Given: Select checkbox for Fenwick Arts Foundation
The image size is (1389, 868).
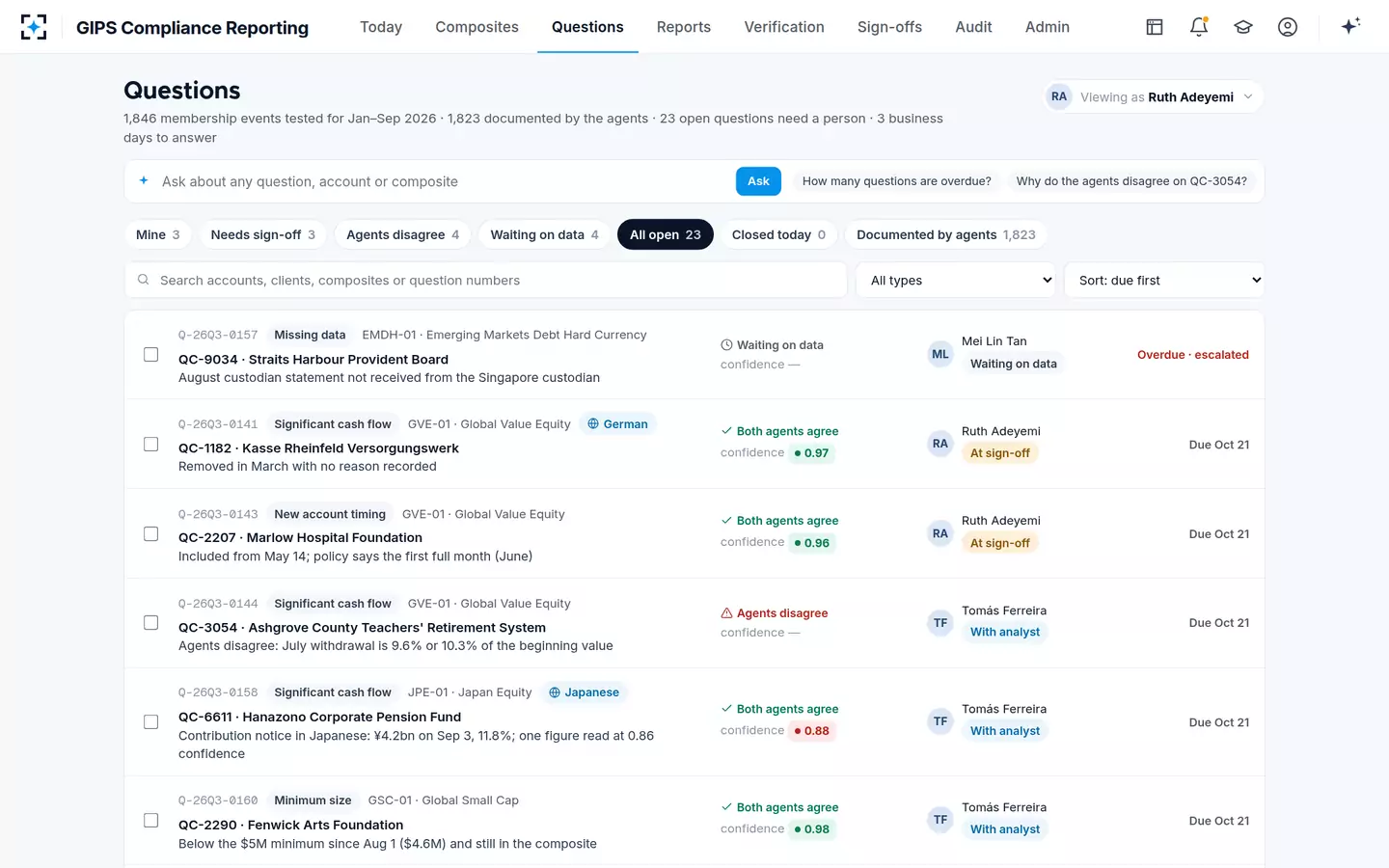Looking at the screenshot, I should pyautogui.click(x=151, y=821).
